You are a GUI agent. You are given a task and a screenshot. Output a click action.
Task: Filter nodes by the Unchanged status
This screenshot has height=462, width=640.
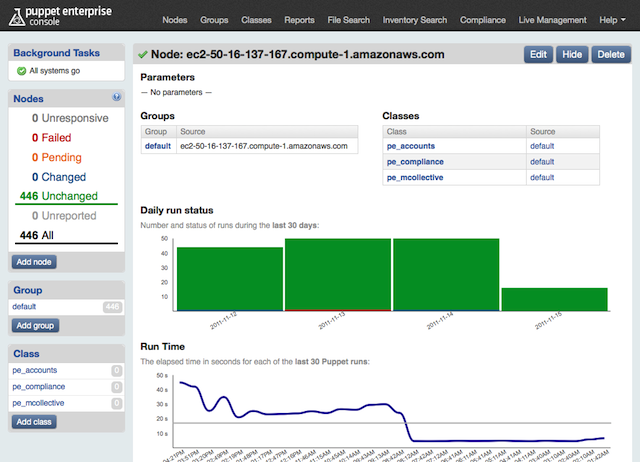[66, 196]
